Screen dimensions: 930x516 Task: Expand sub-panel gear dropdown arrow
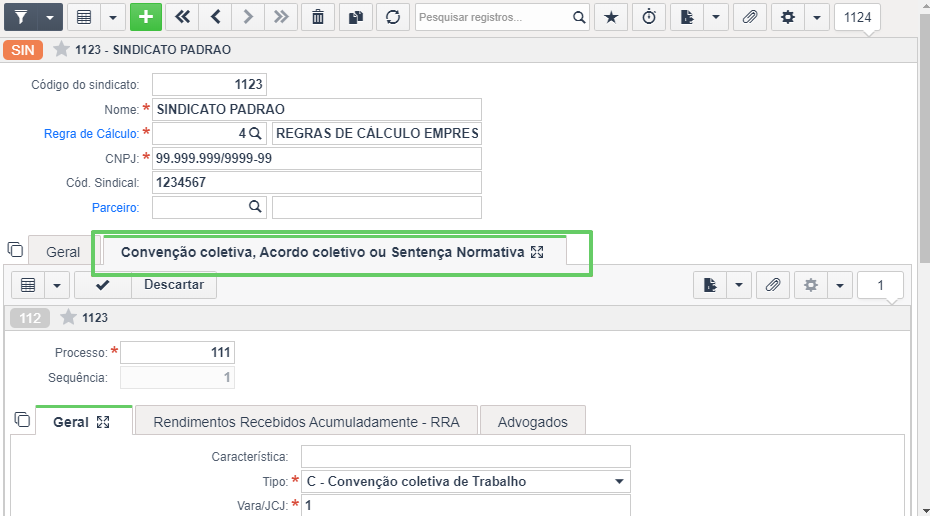point(840,285)
